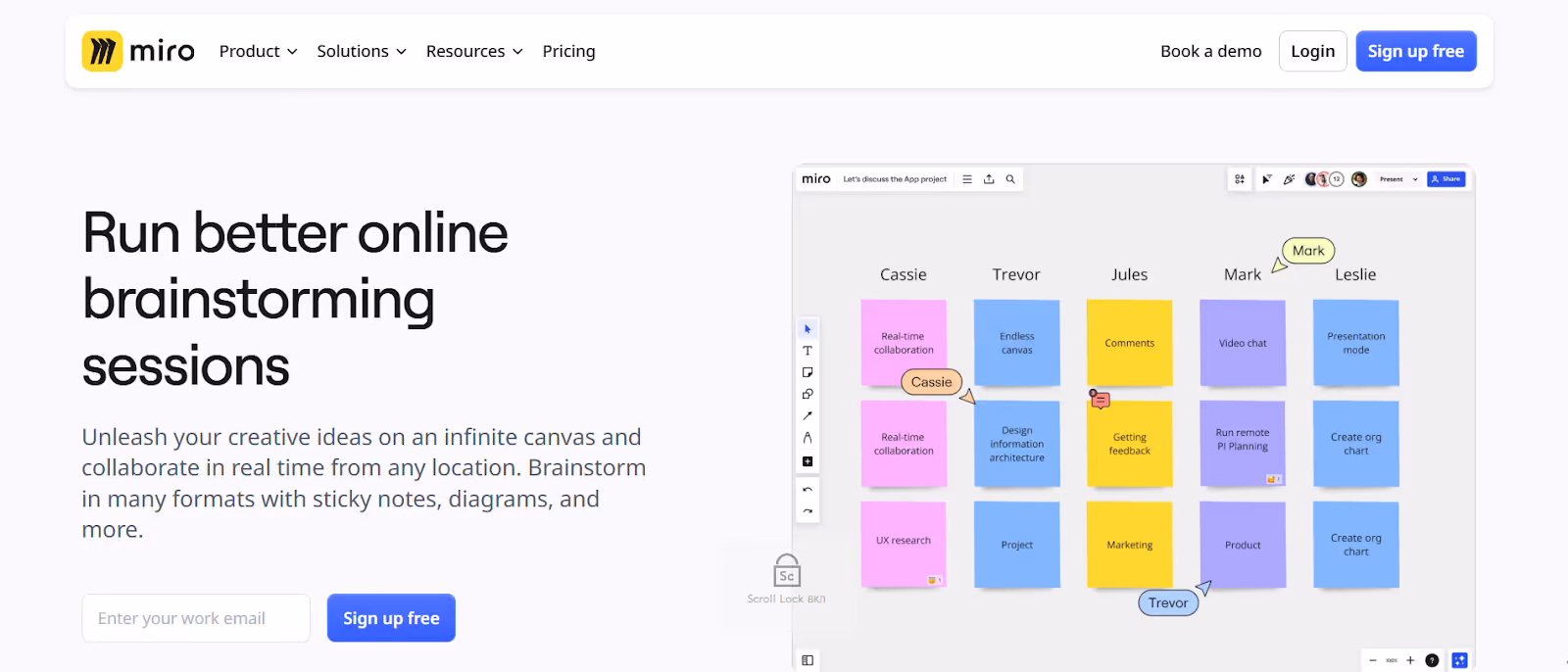
Task: Click the export upload icon on board
Action: click(x=989, y=179)
